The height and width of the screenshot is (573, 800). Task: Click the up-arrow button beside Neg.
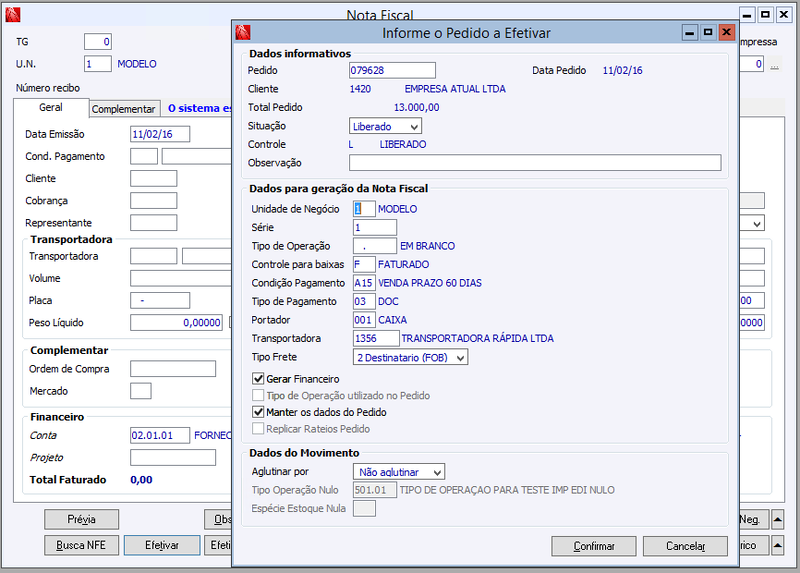[x=778, y=520]
